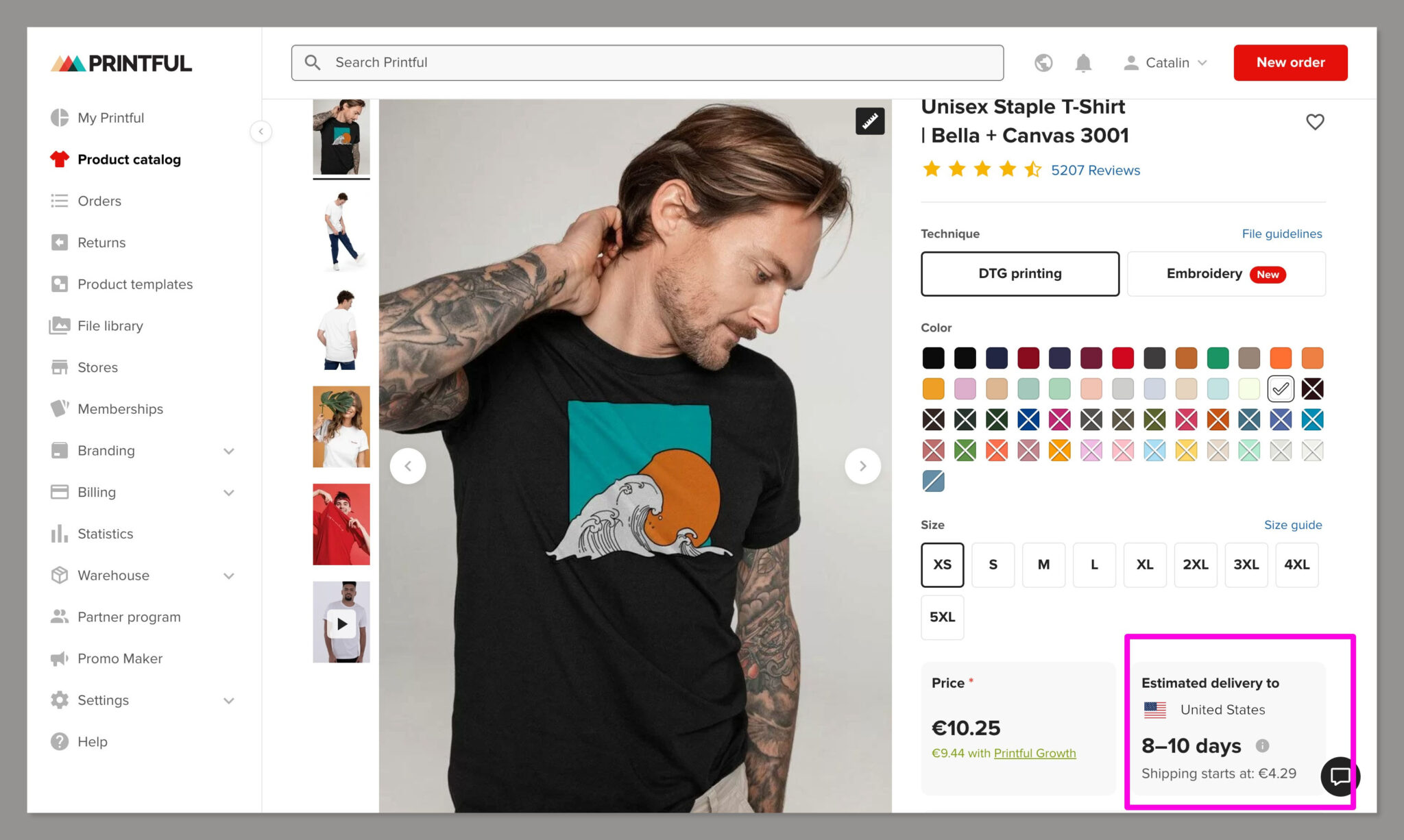Open the 5207 Reviews link

click(x=1095, y=170)
